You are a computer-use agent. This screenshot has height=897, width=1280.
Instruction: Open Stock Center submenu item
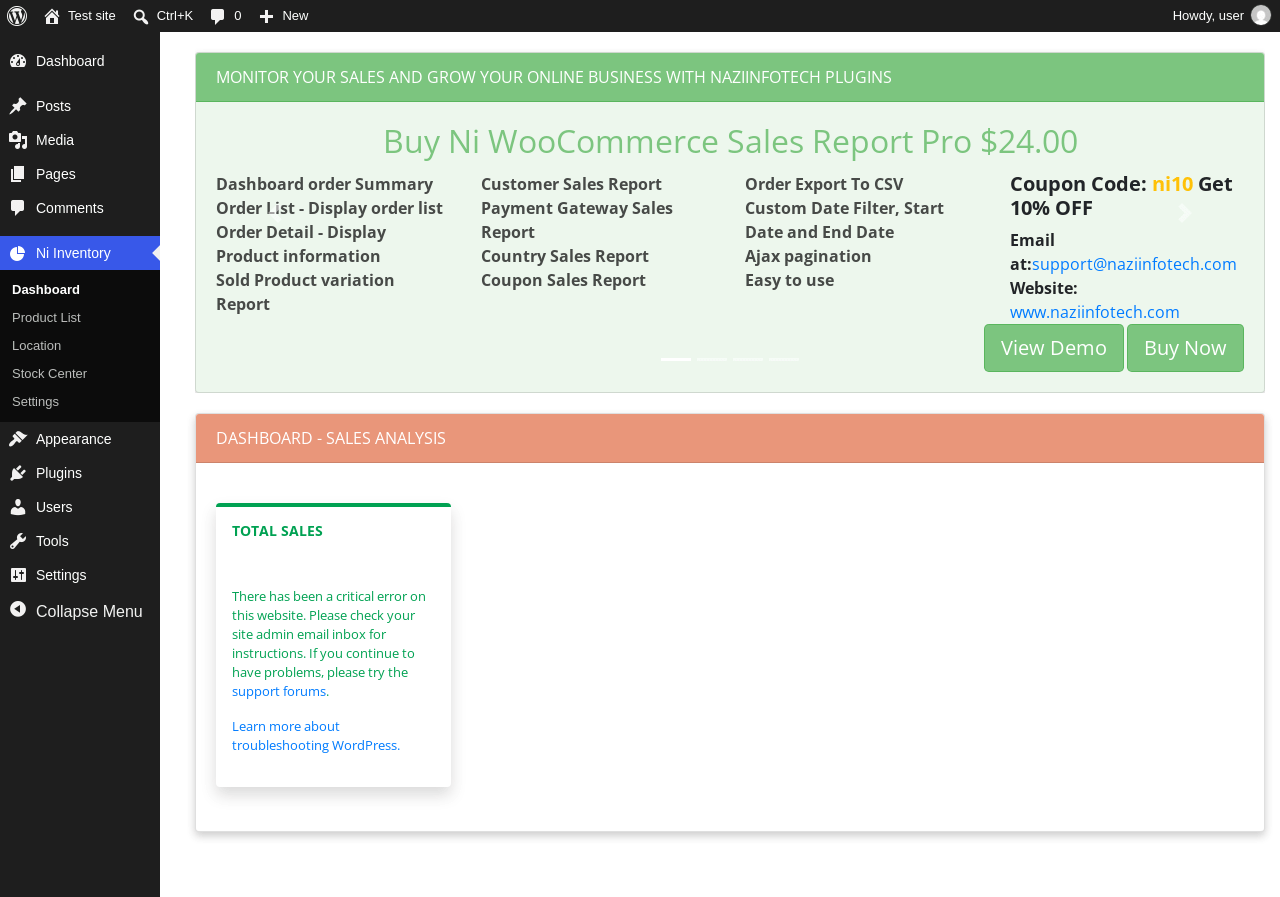coord(49,374)
